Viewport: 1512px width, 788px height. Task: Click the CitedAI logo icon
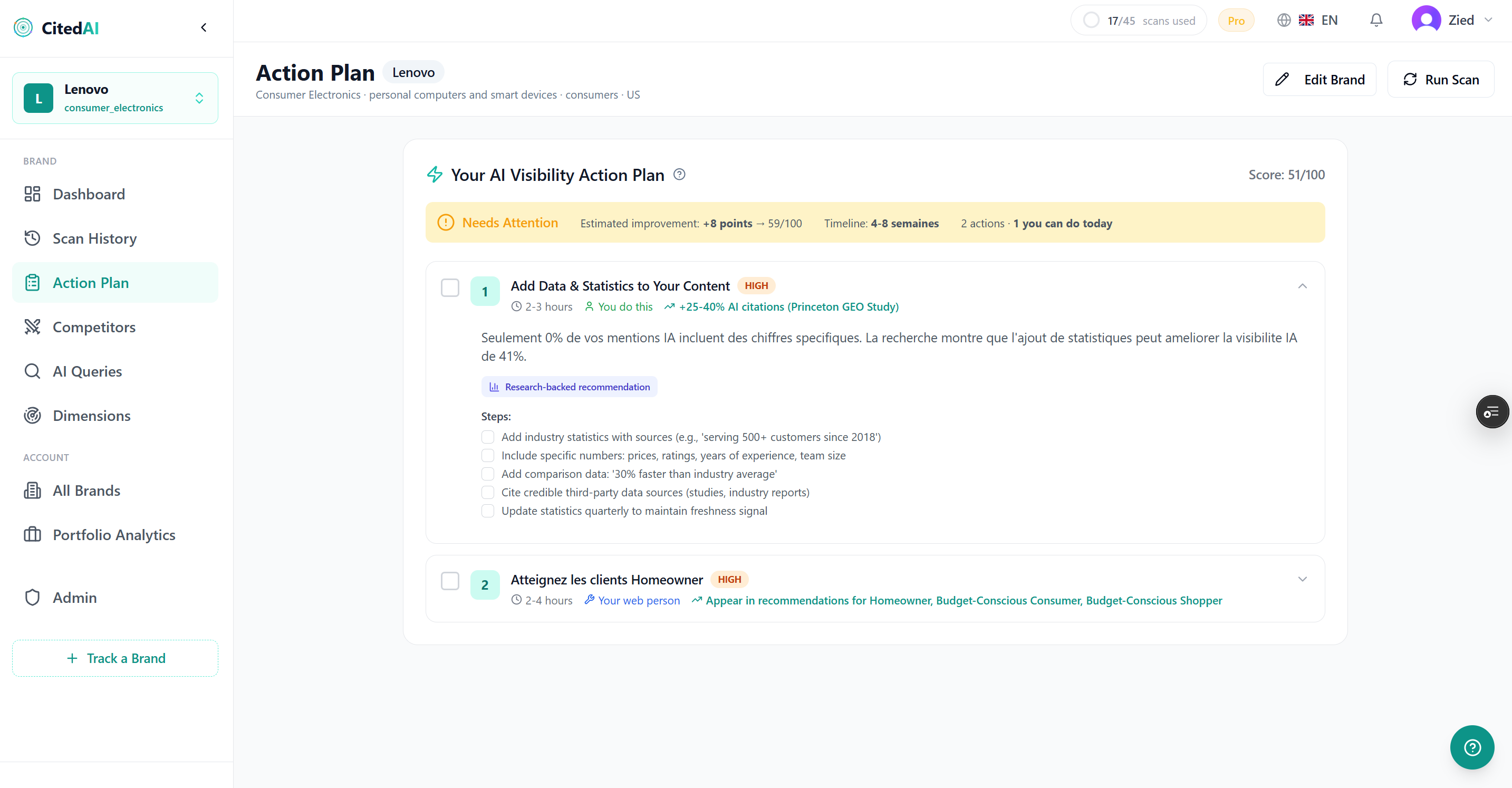pos(24,27)
